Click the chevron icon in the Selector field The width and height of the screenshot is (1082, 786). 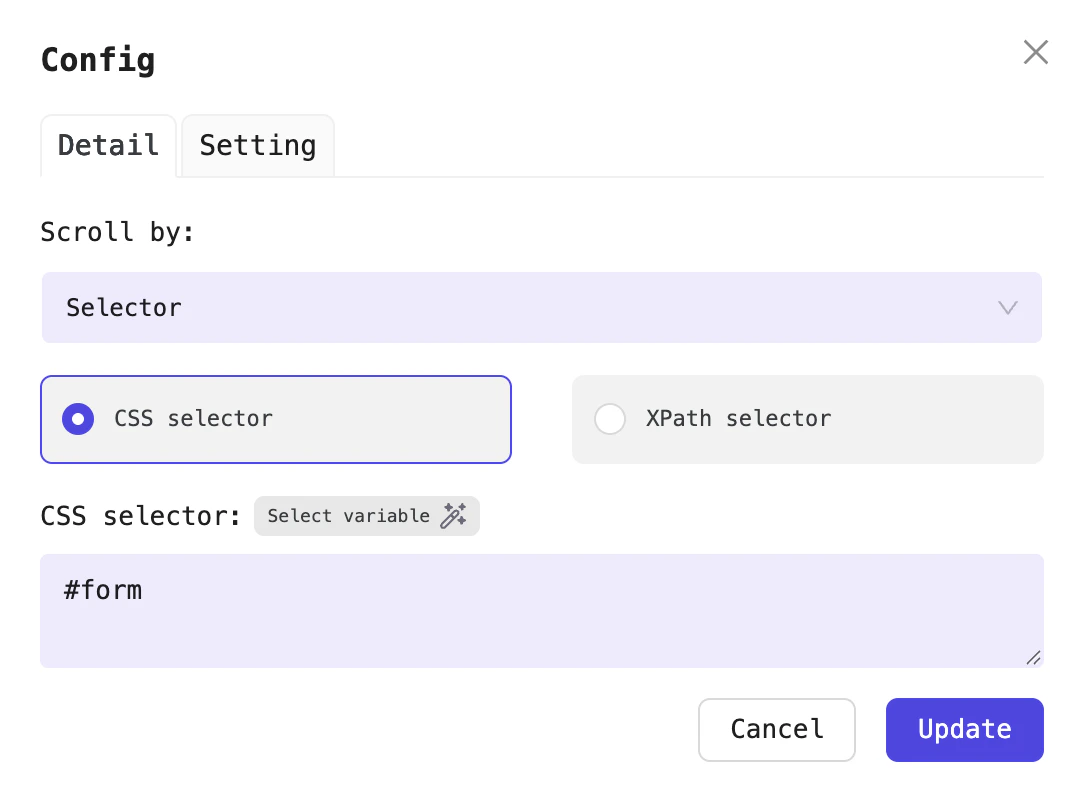[1007, 308]
